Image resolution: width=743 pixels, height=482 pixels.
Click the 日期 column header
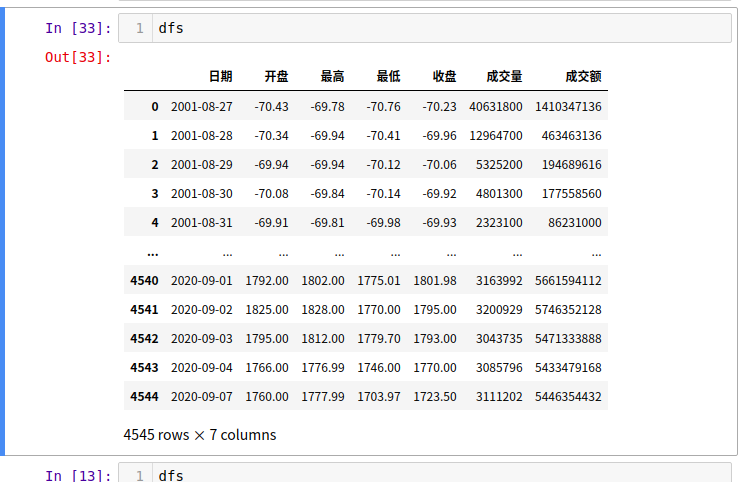tap(221, 76)
